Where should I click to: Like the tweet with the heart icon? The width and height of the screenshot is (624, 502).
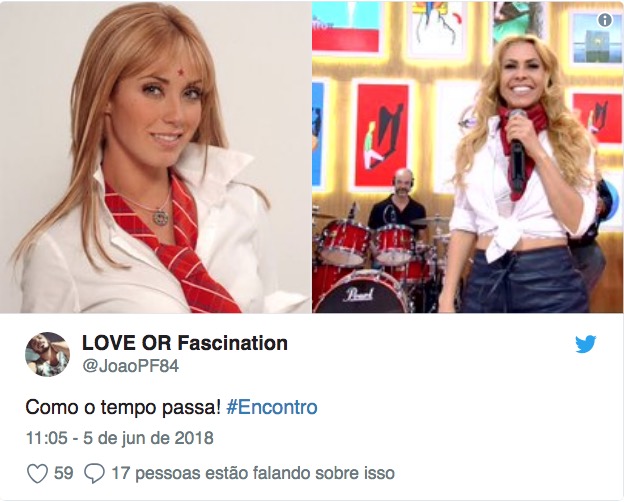37,473
